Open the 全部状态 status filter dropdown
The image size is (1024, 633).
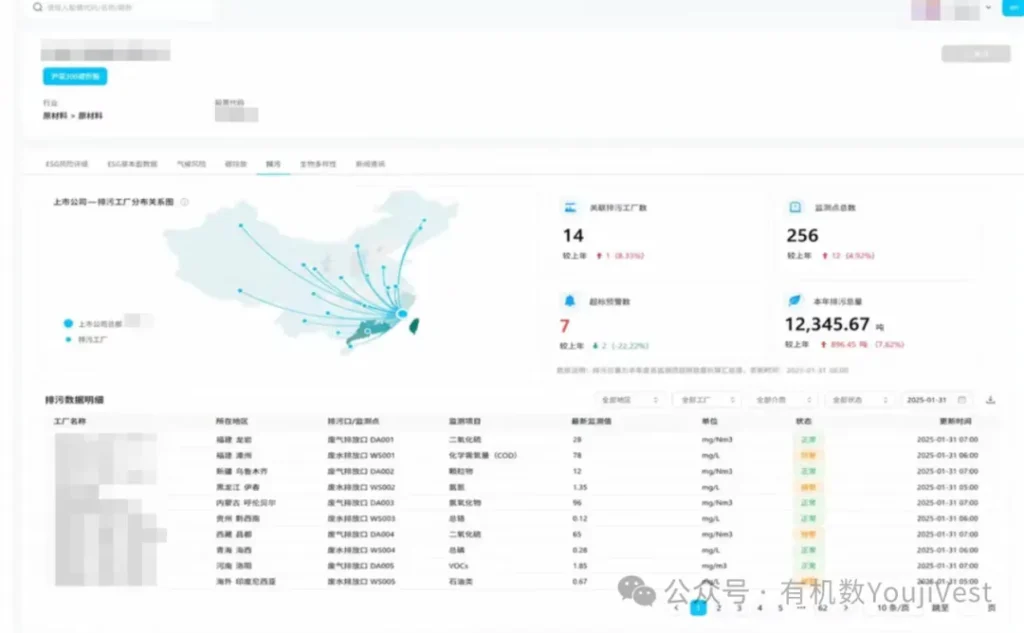(859, 399)
